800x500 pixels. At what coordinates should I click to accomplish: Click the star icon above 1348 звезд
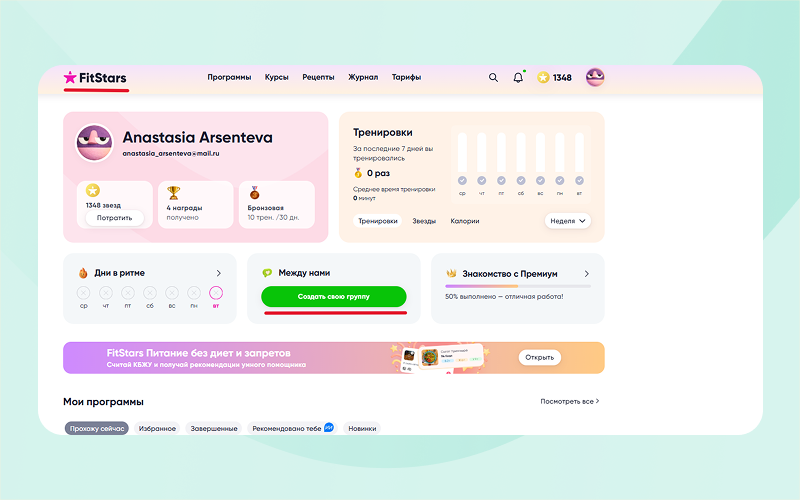[92, 190]
